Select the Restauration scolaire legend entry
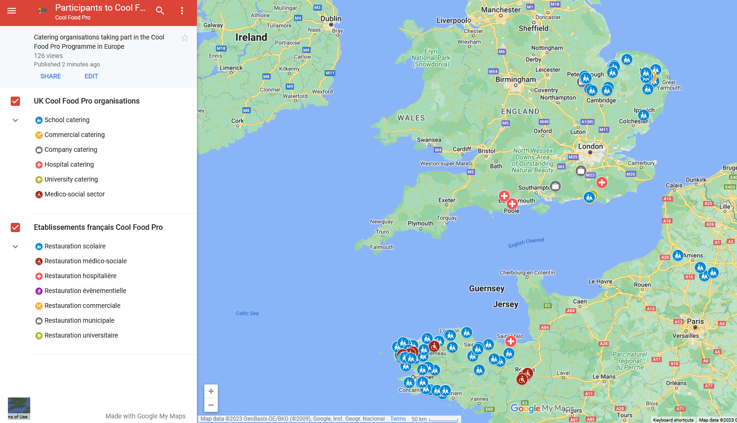 (x=71, y=246)
